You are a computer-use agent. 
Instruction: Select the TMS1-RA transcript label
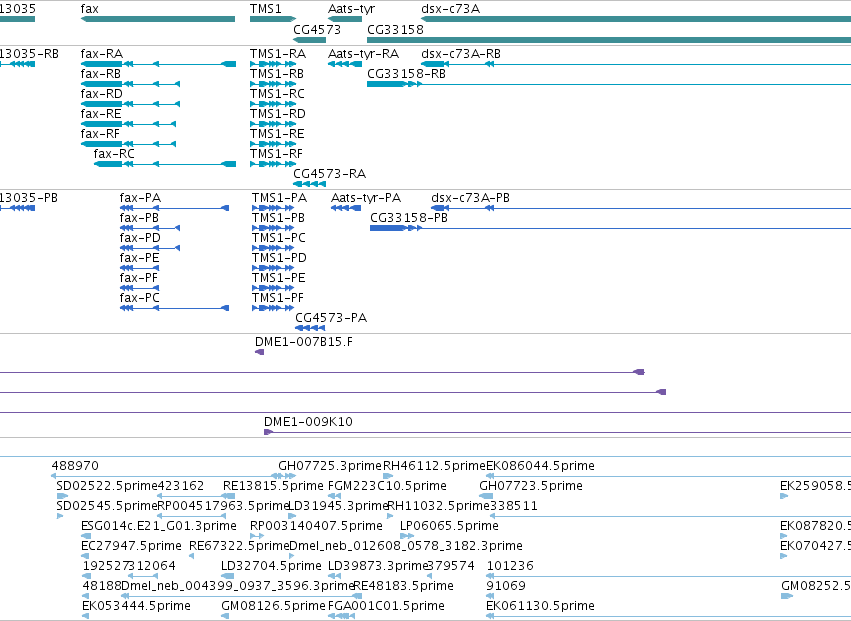[278, 54]
